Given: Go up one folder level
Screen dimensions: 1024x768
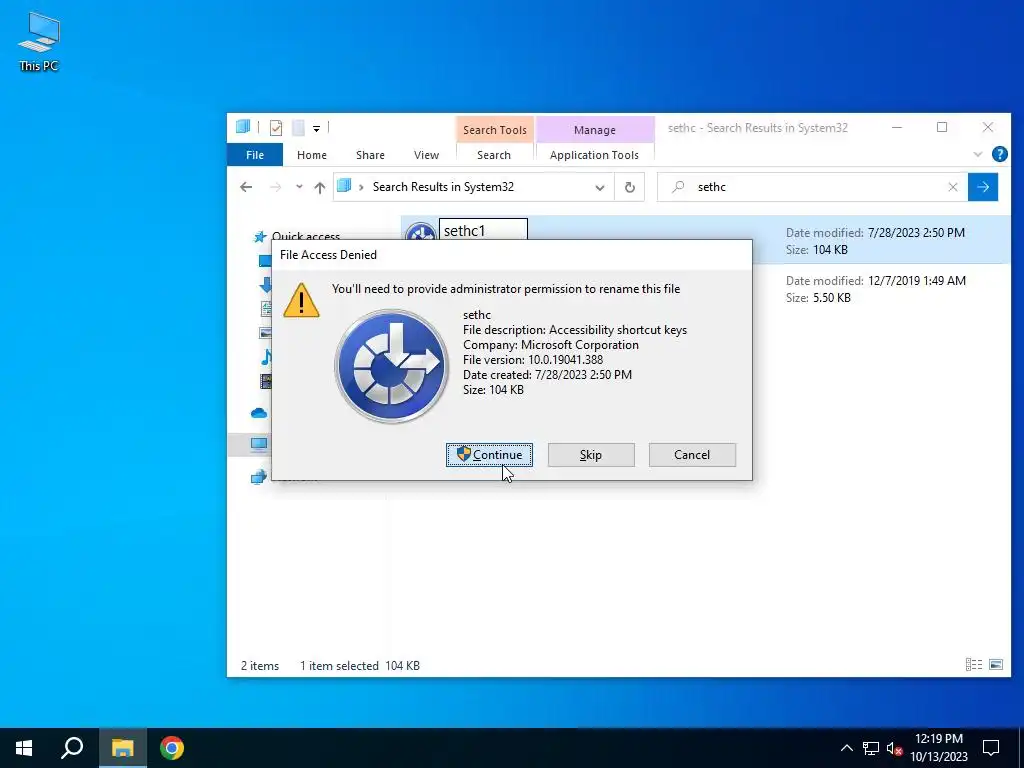Looking at the screenshot, I should 319,187.
